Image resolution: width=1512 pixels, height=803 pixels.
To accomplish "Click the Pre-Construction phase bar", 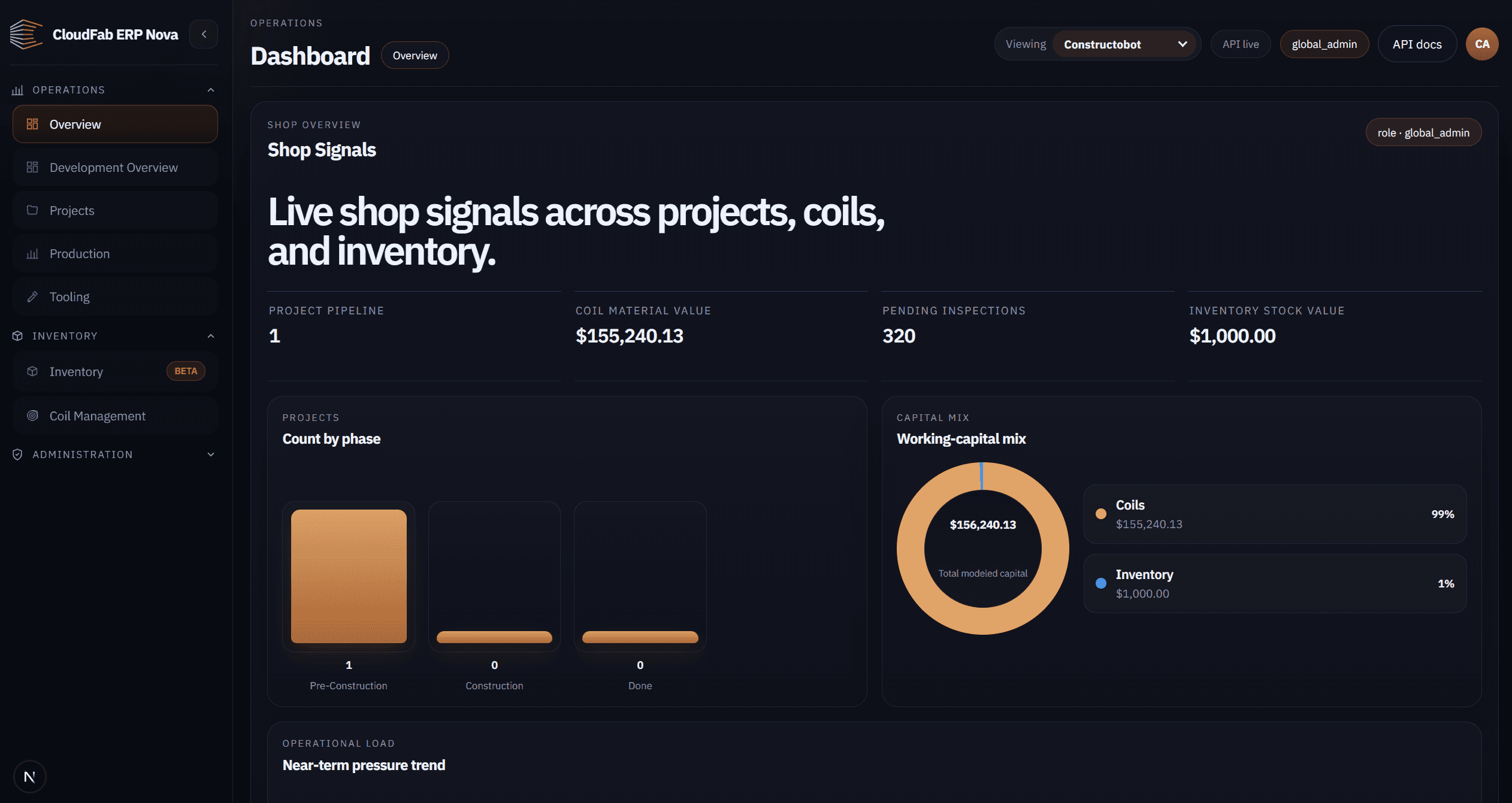I will click(349, 576).
